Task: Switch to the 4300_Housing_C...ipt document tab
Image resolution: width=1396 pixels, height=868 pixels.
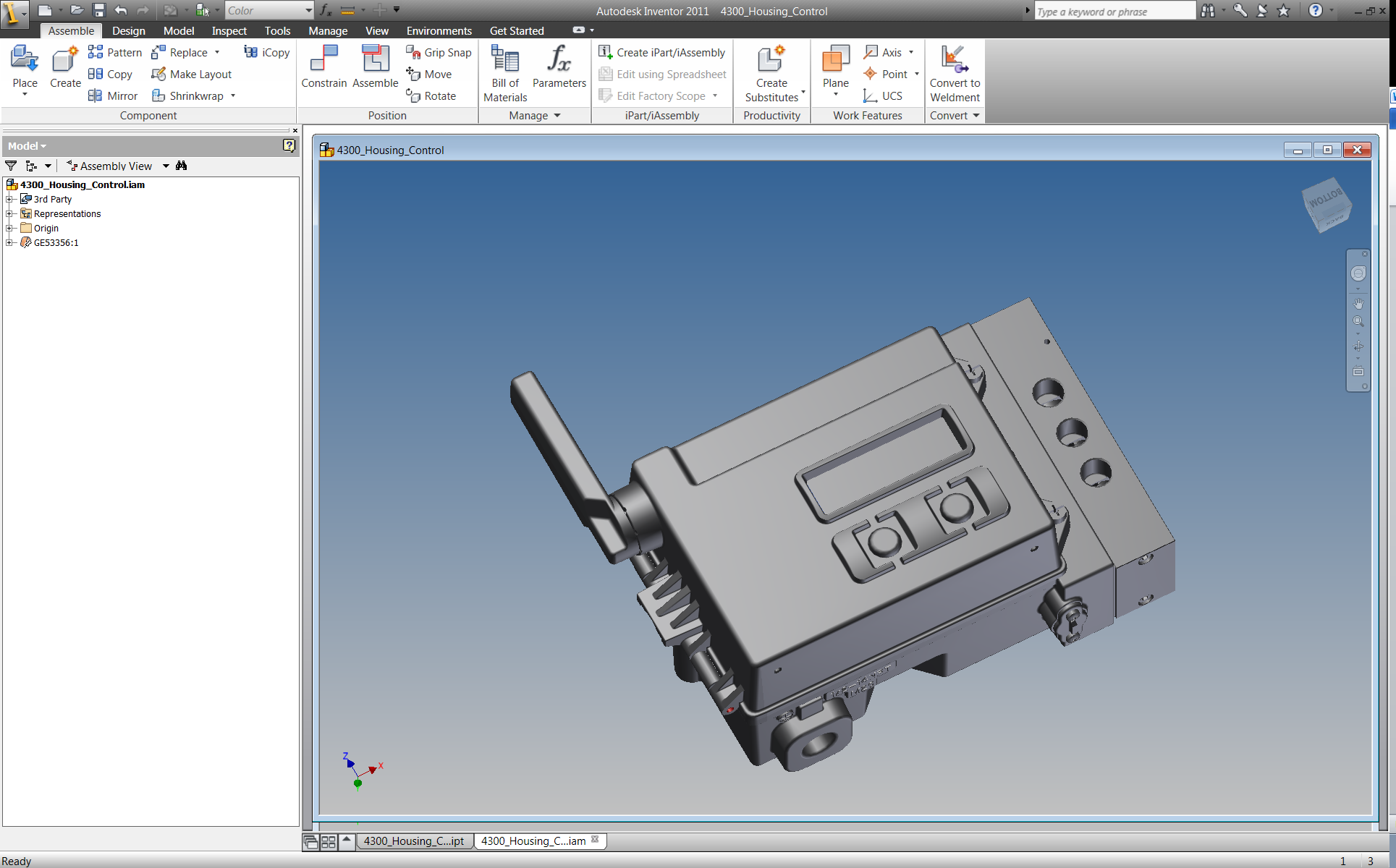Action: click(413, 841)
